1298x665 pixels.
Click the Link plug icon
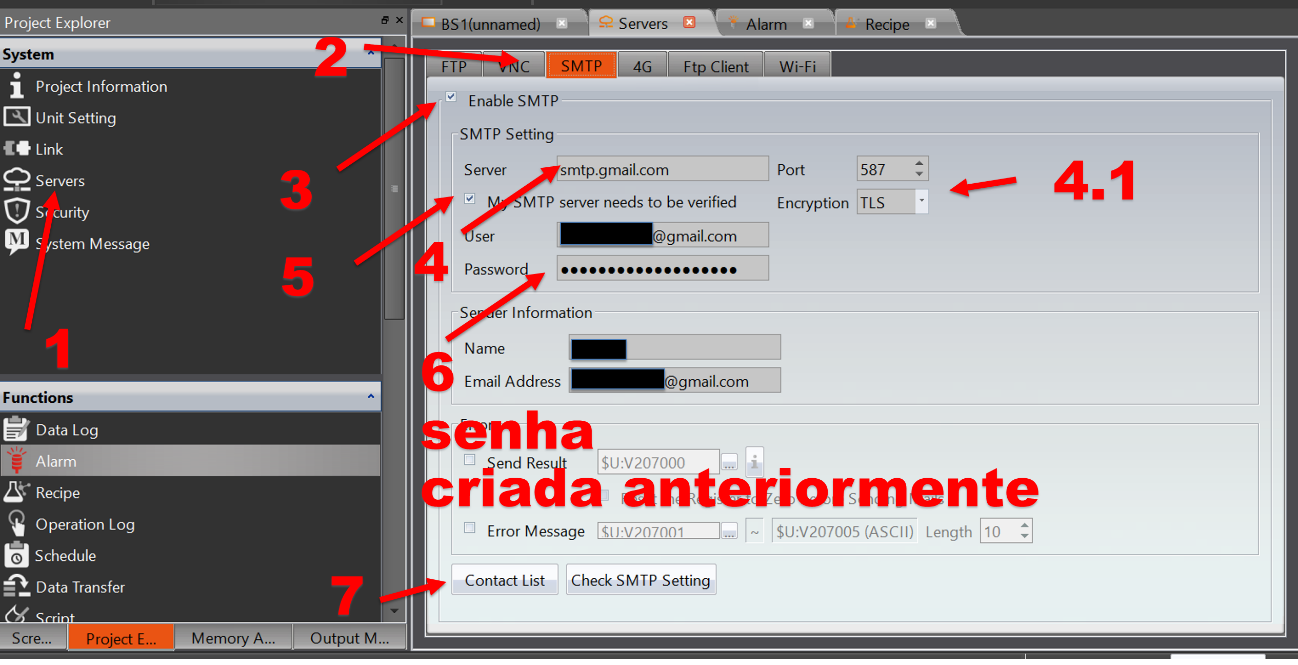(16, 149)
